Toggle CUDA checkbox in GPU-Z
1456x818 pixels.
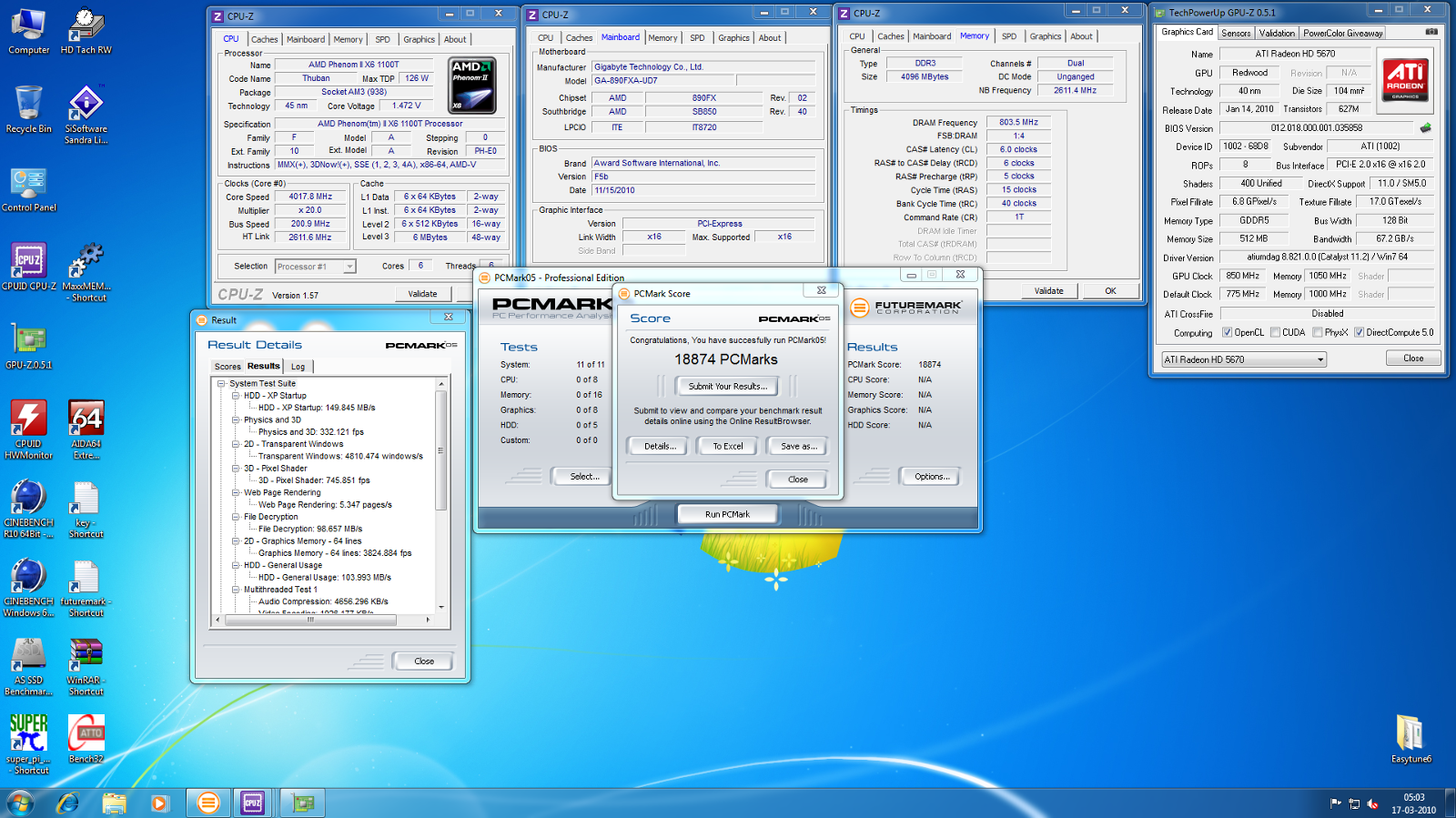click(x=1275, y=333)
